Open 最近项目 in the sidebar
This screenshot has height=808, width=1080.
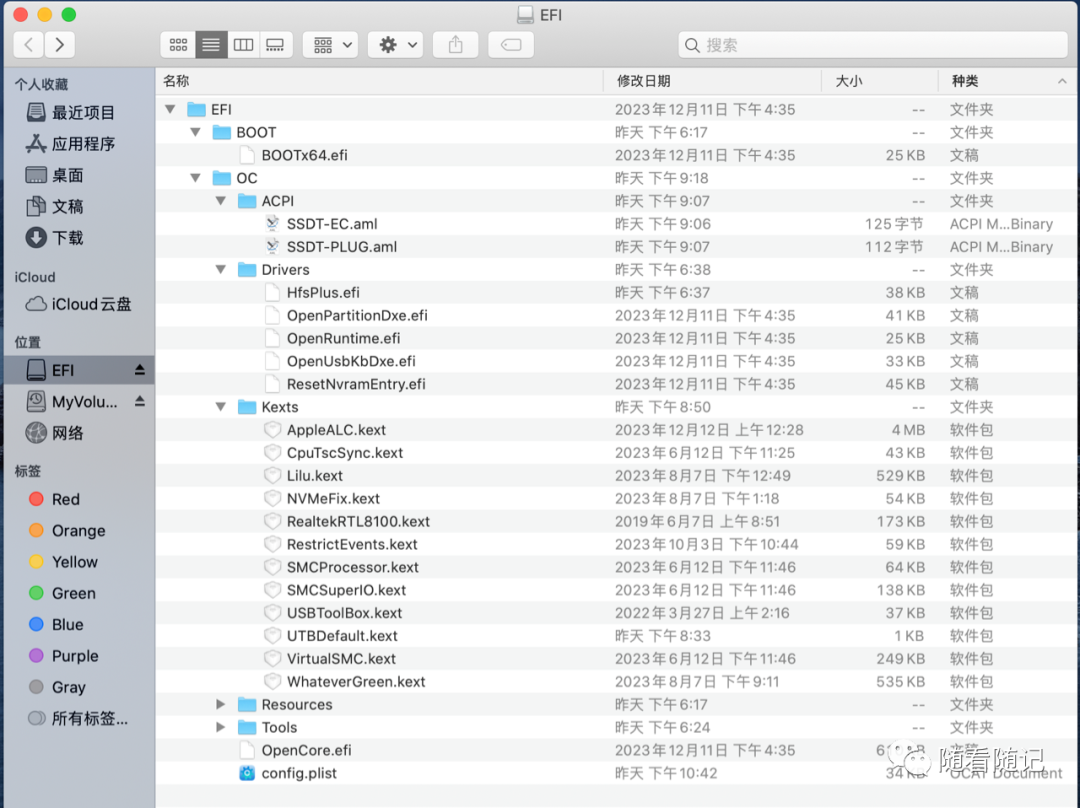tap(70, 112)
